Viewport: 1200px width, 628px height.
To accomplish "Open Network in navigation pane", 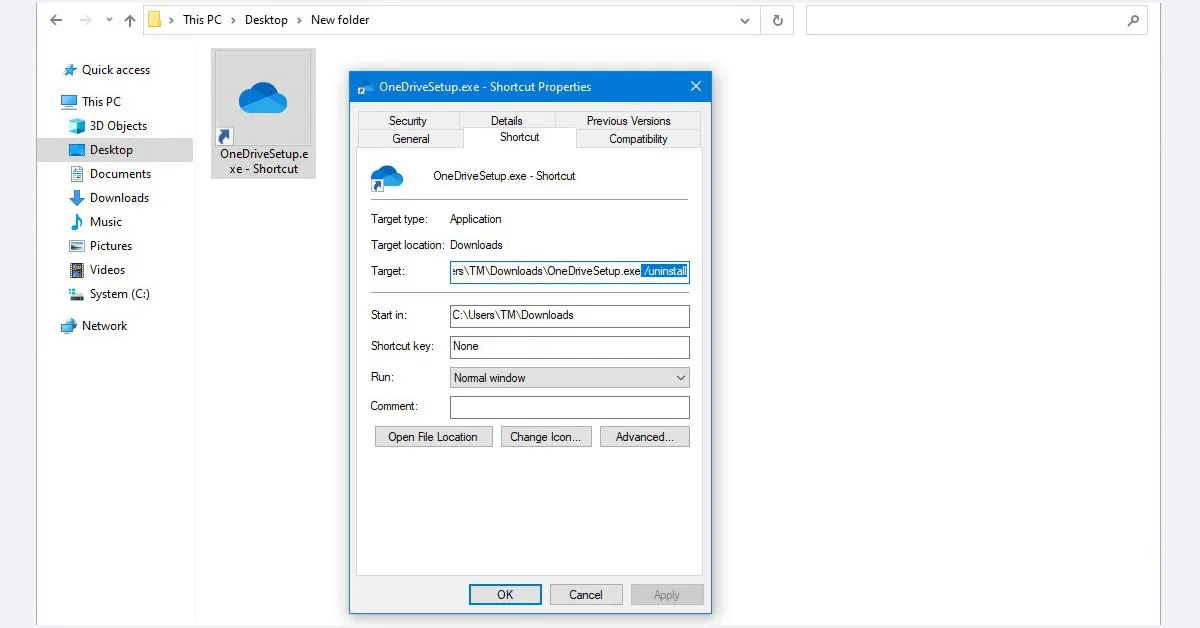I will pyautogui.click(x=105, y=326).
